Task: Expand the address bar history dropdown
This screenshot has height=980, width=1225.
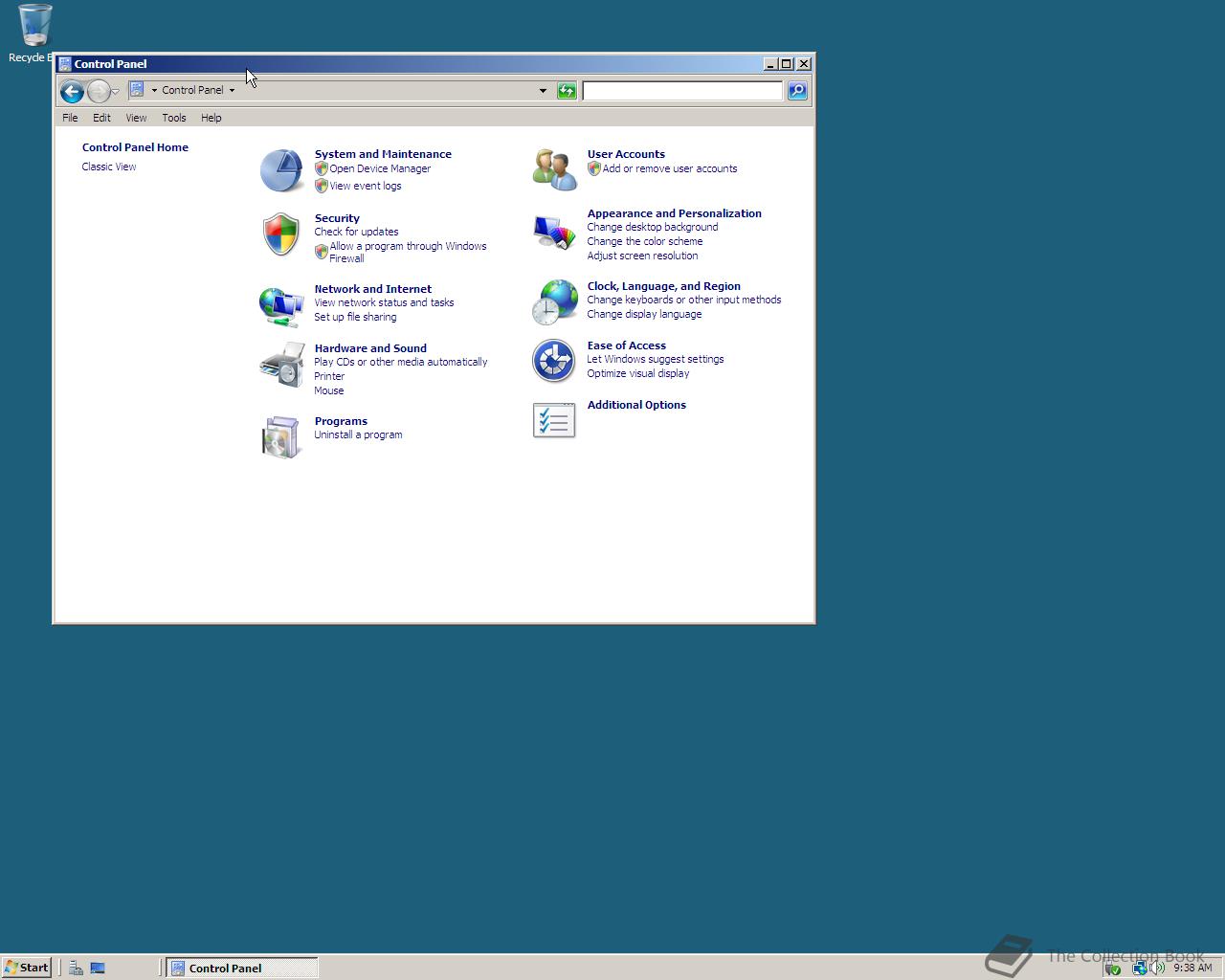Action: tap(543, 91)
